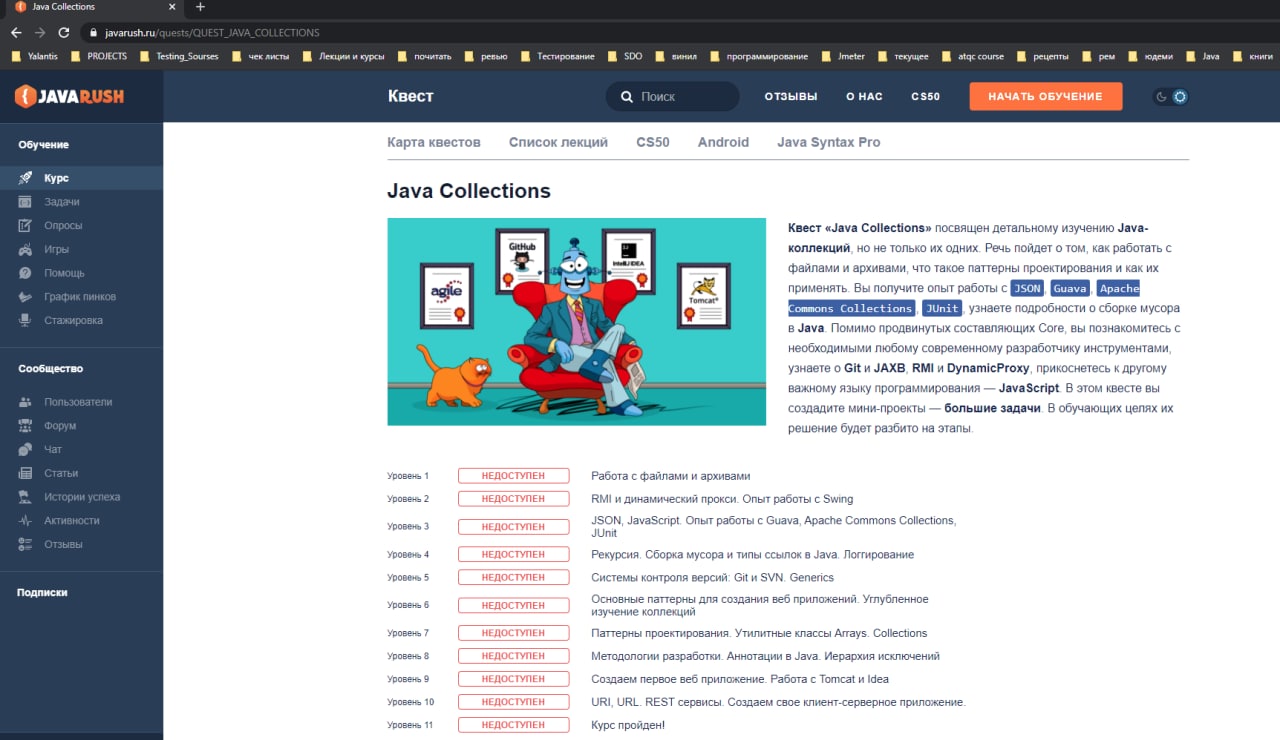Click the Статьи icon

(x=25, y=473)
